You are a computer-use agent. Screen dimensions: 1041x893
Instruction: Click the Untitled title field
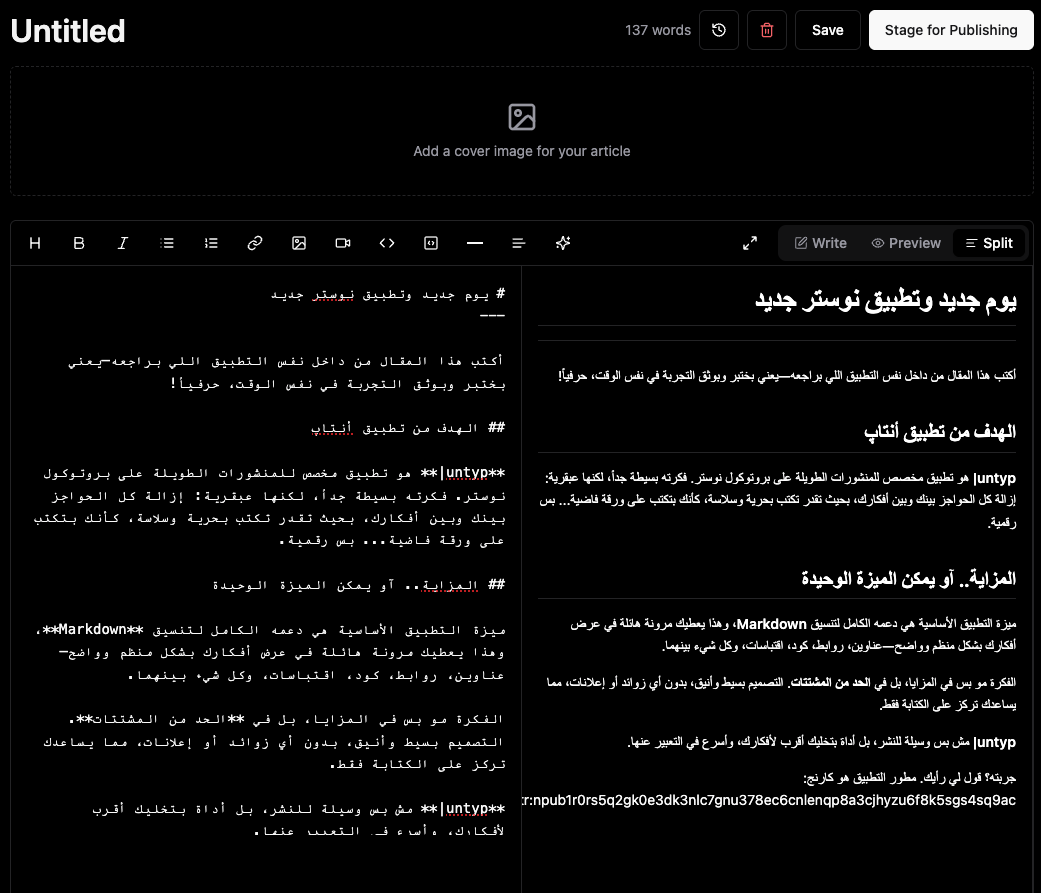68,31
